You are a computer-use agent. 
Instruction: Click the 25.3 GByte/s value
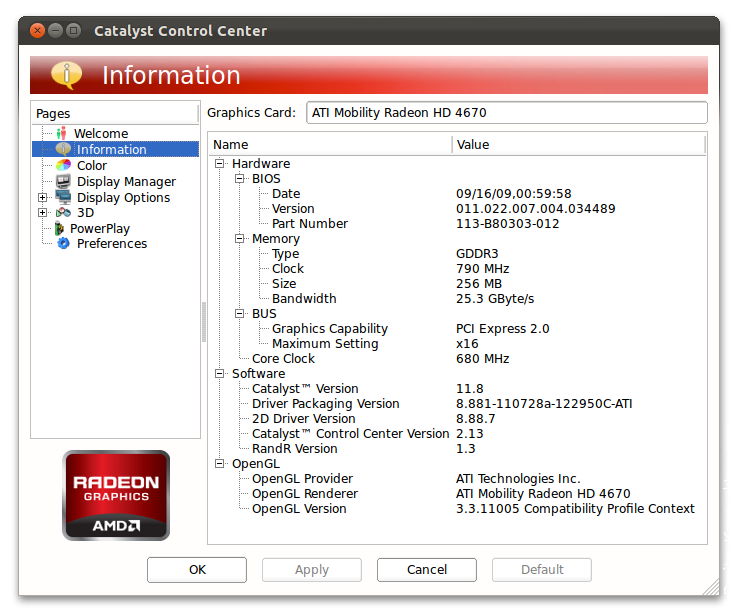click(x=495, y=299)
